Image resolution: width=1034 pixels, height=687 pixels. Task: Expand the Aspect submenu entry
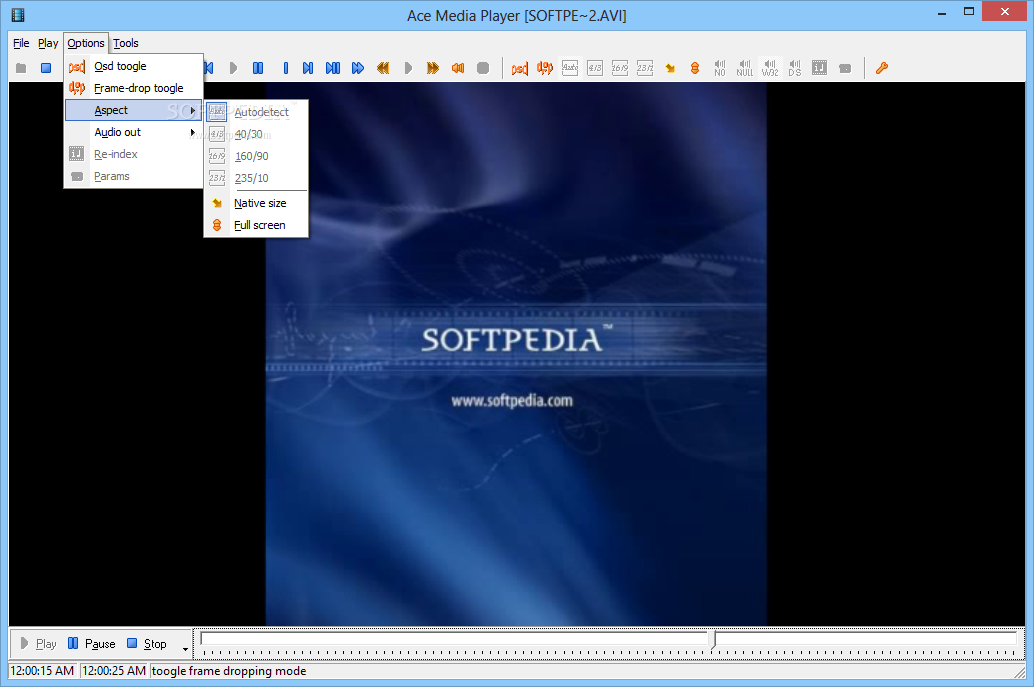(134, 110)
